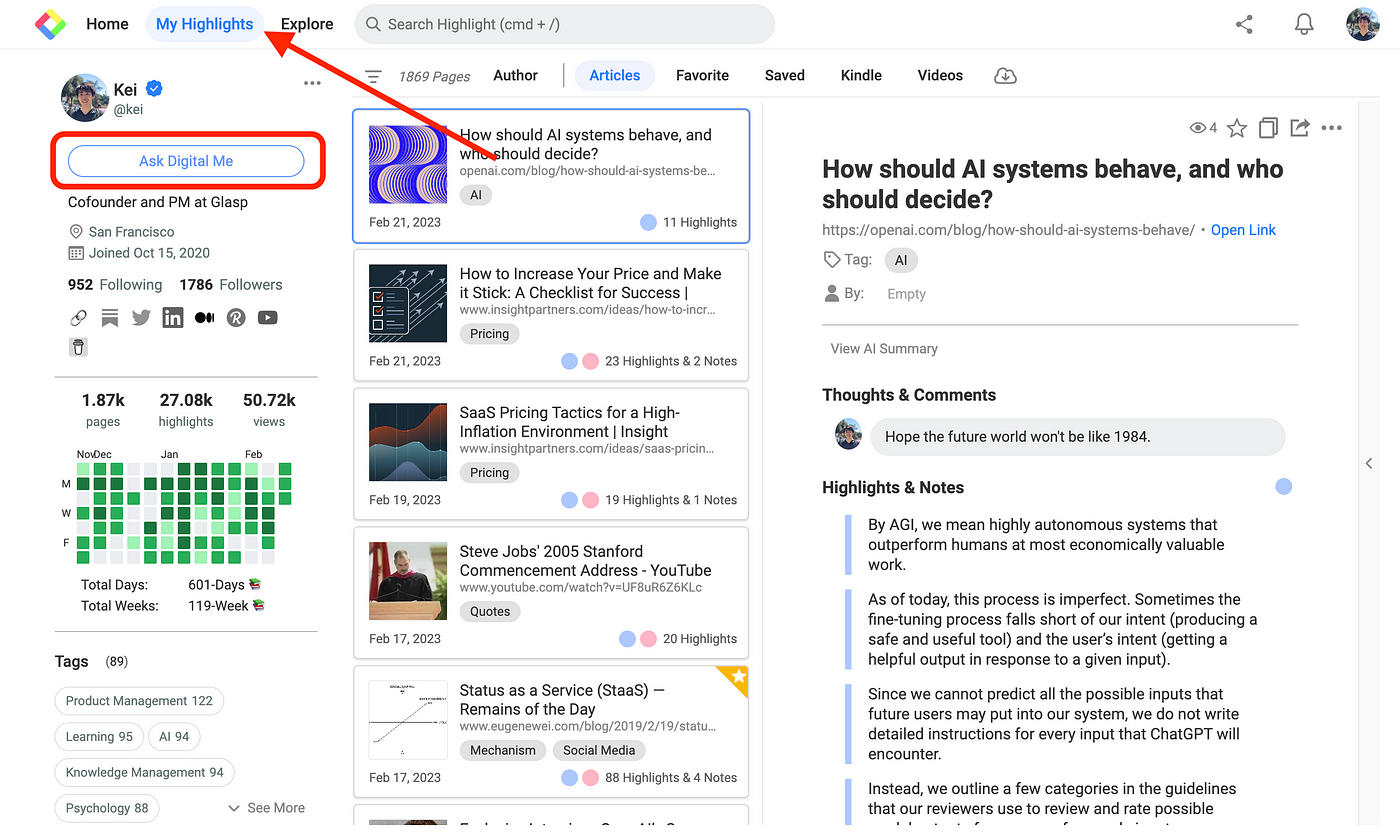
Task: Open article three-dots more menu
Action: point(1331,128)
